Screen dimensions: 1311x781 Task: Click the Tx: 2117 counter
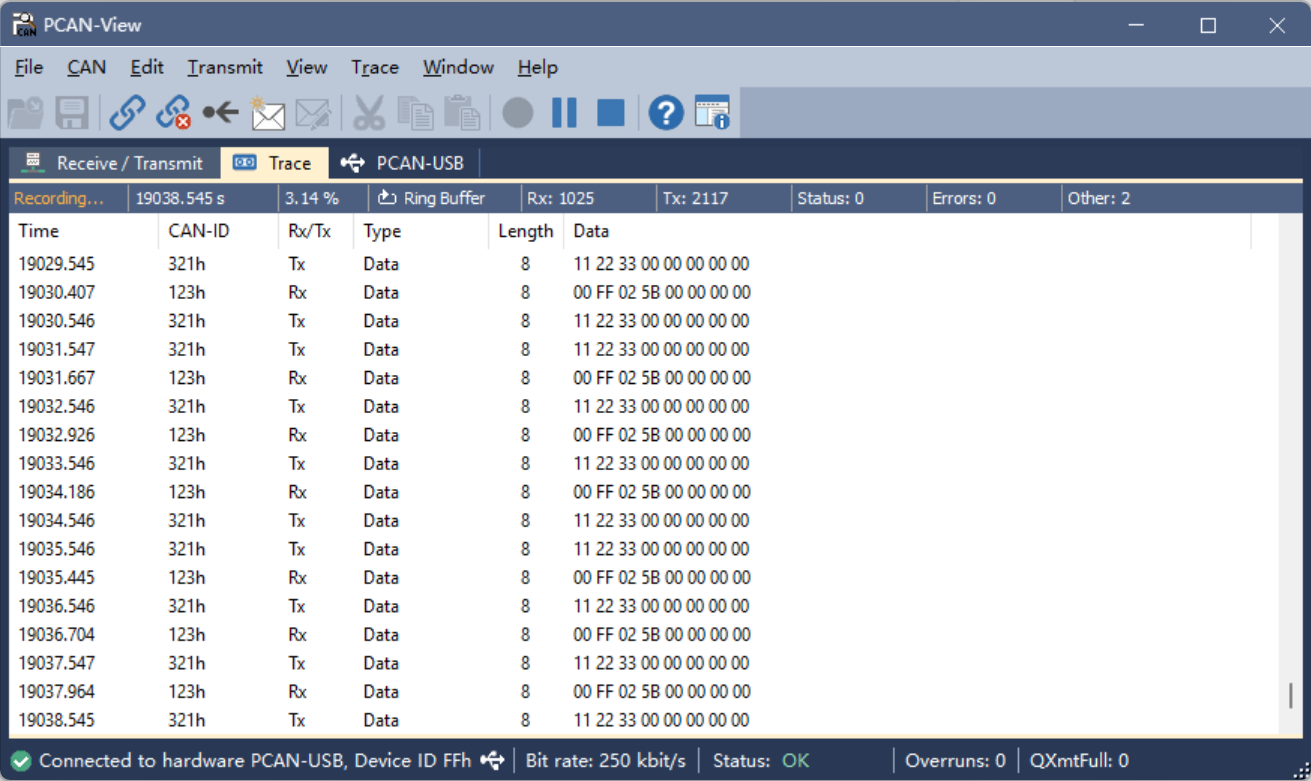[x=695, y=198]
